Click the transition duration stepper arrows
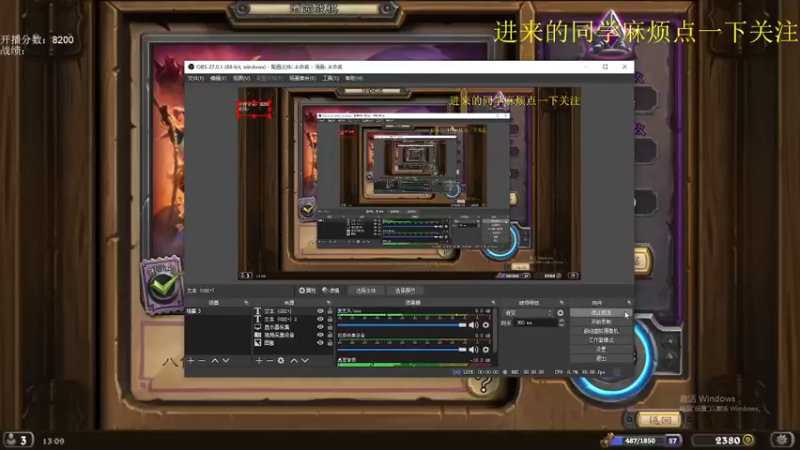This screenshot has width=800, height=450. [x=561, y=323]
